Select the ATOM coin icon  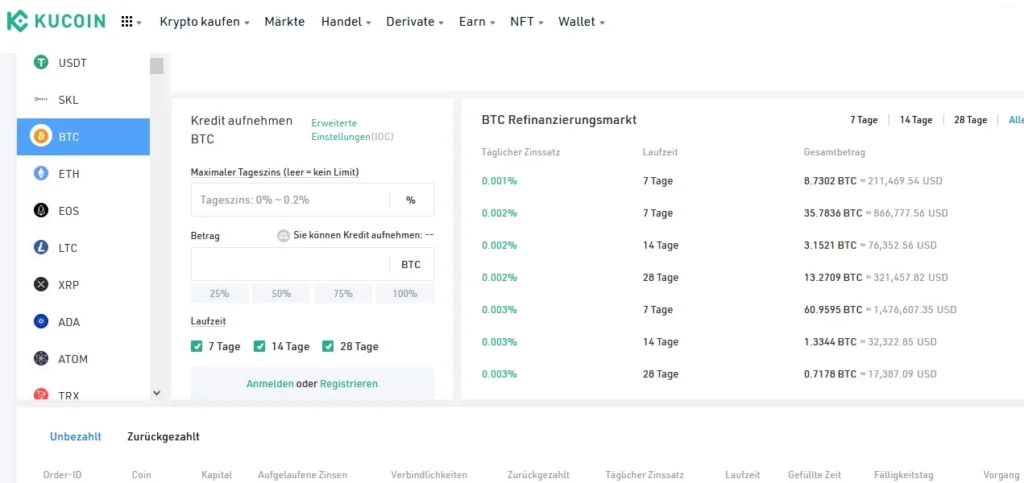click(41, 358)
